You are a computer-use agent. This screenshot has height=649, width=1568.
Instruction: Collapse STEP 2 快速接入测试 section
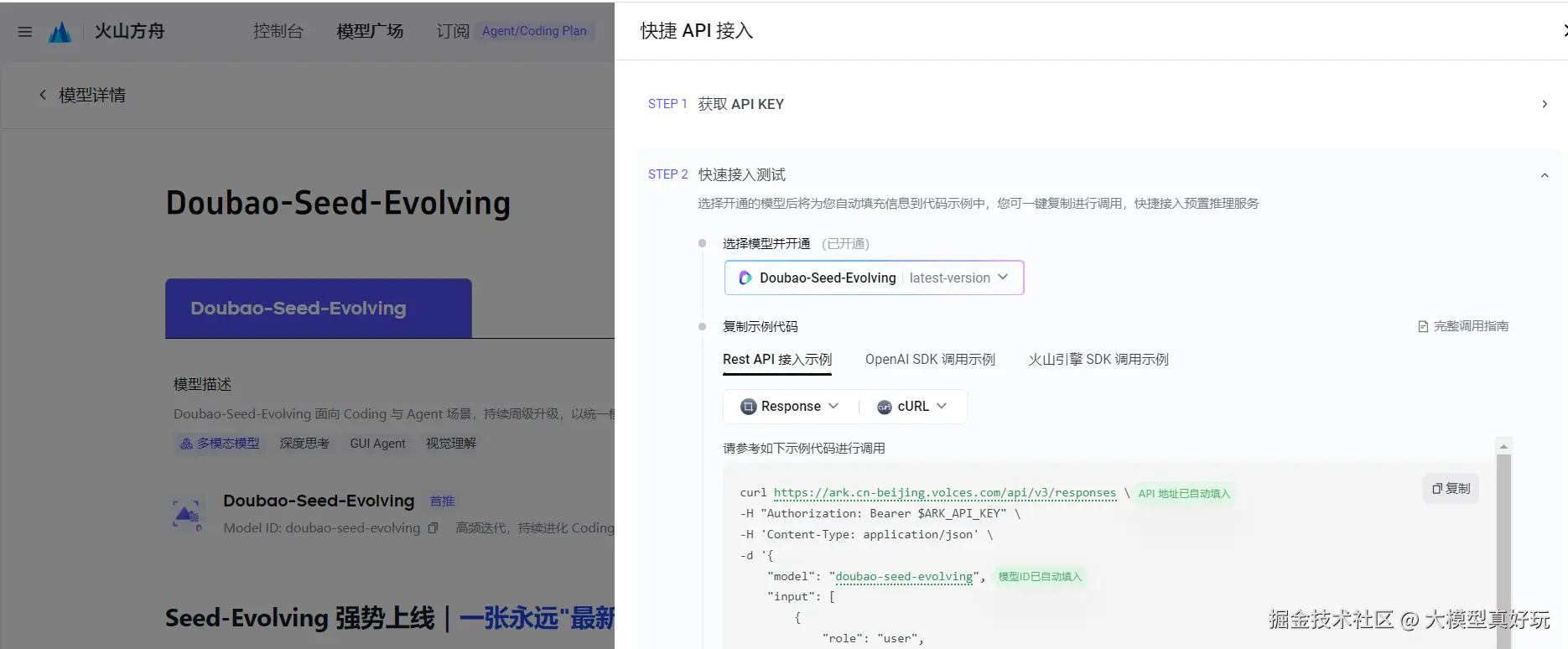(x=1545, y=175)
